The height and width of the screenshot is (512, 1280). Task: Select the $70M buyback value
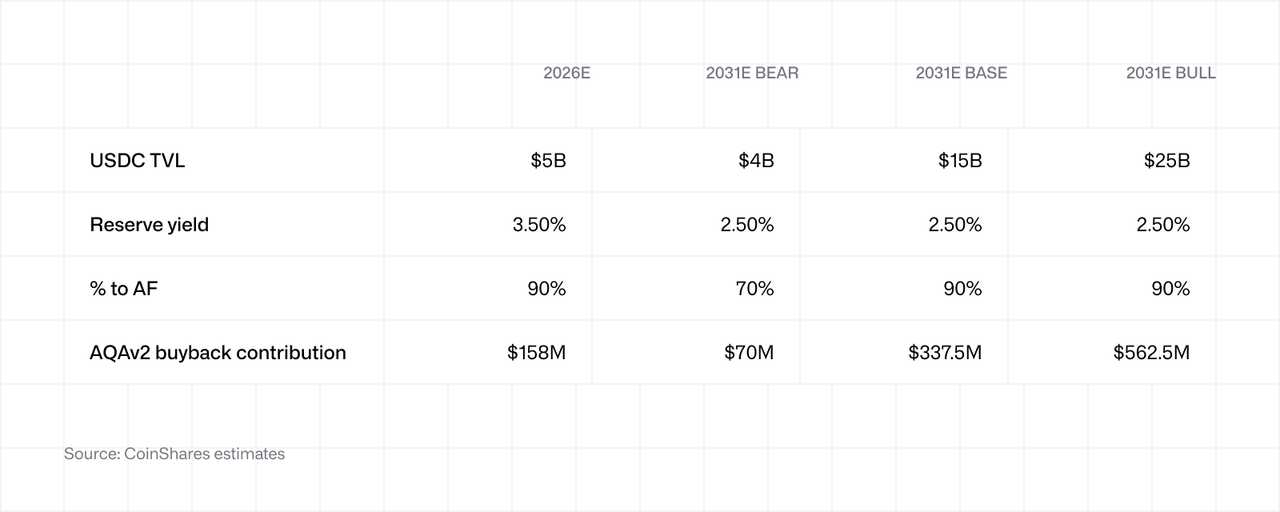[x=749, y=352]
